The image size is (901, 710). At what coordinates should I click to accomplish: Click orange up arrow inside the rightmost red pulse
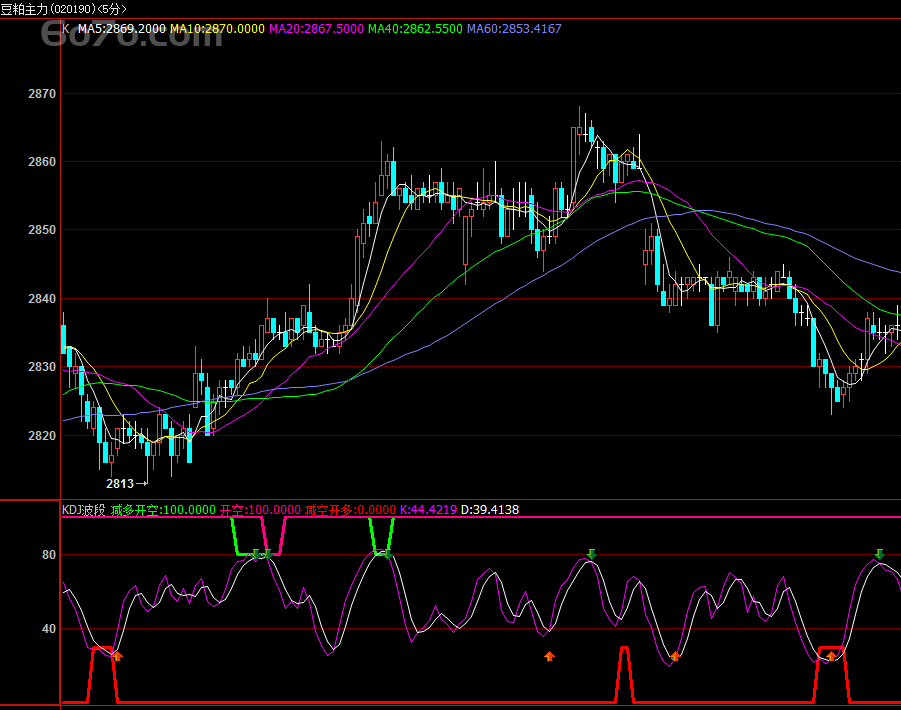[830, 656]
